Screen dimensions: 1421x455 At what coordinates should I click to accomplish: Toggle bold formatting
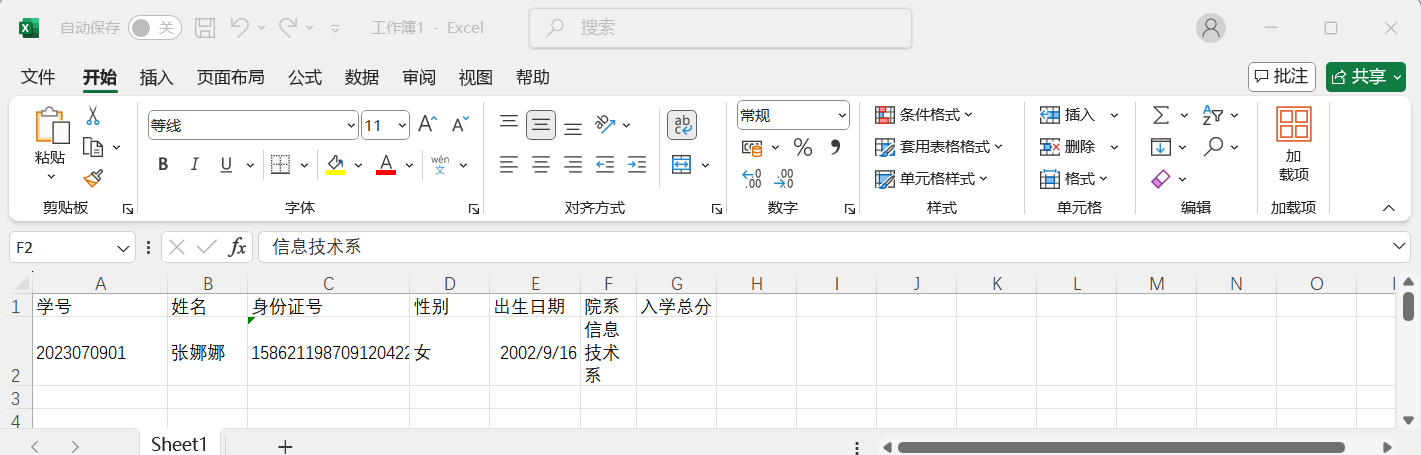coord(163,165)
